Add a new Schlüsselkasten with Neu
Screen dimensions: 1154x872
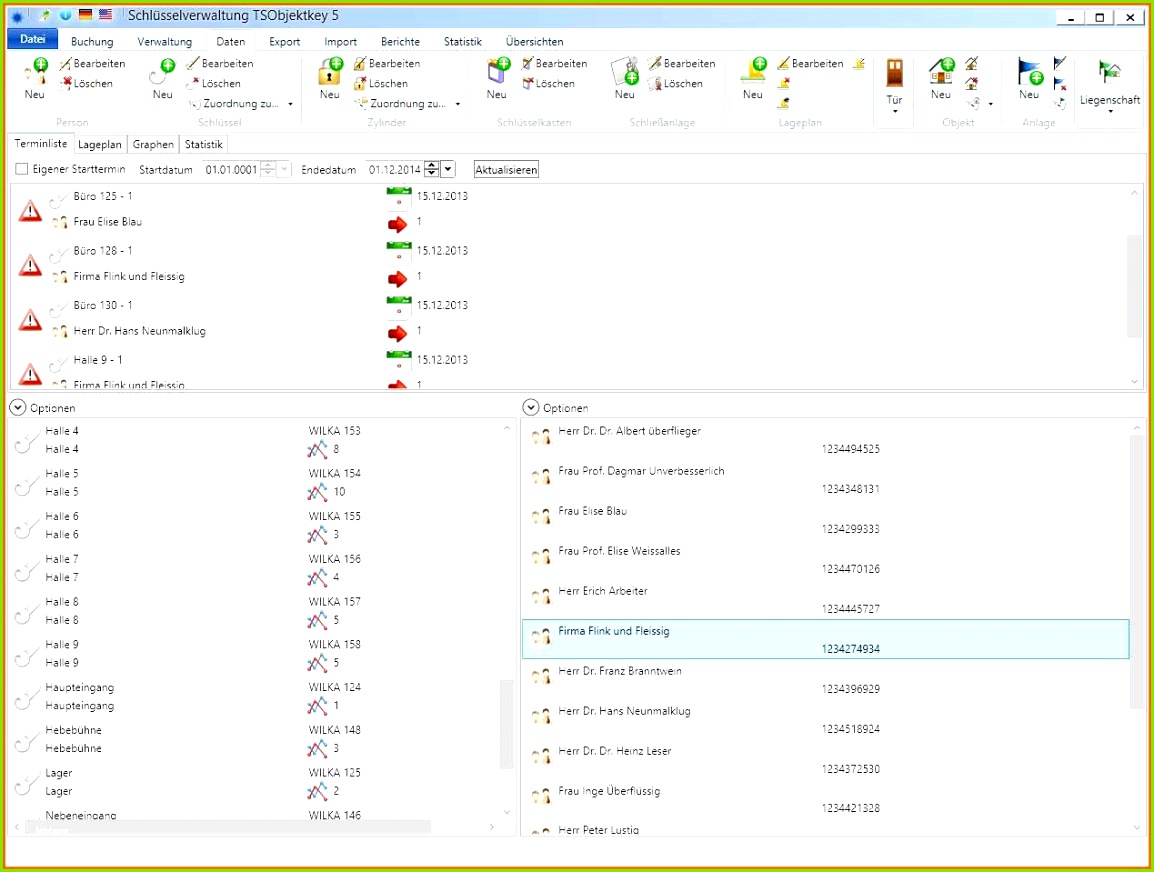[497, 79]
